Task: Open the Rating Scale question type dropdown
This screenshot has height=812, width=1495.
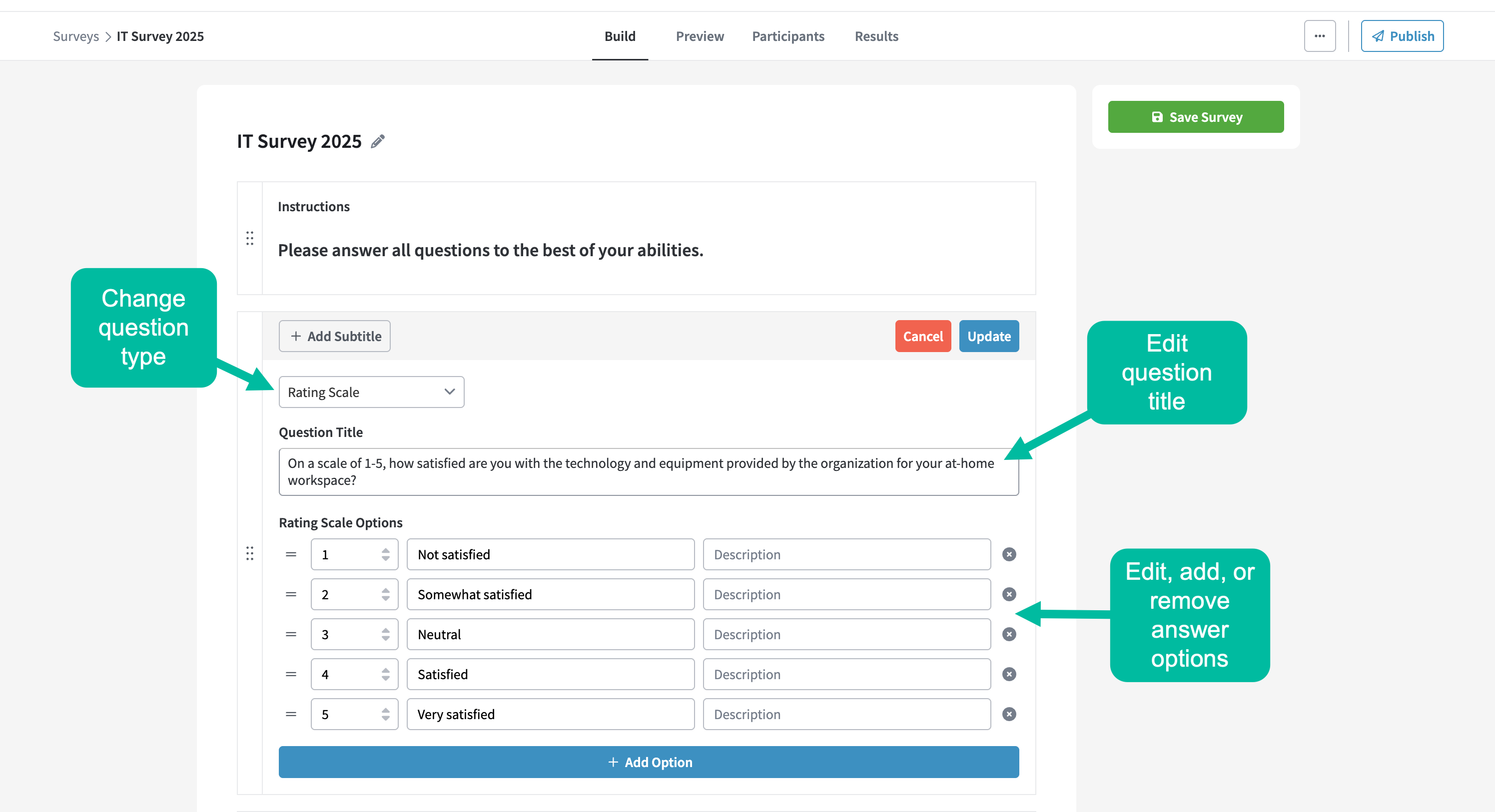Action: tap(371, 392)
